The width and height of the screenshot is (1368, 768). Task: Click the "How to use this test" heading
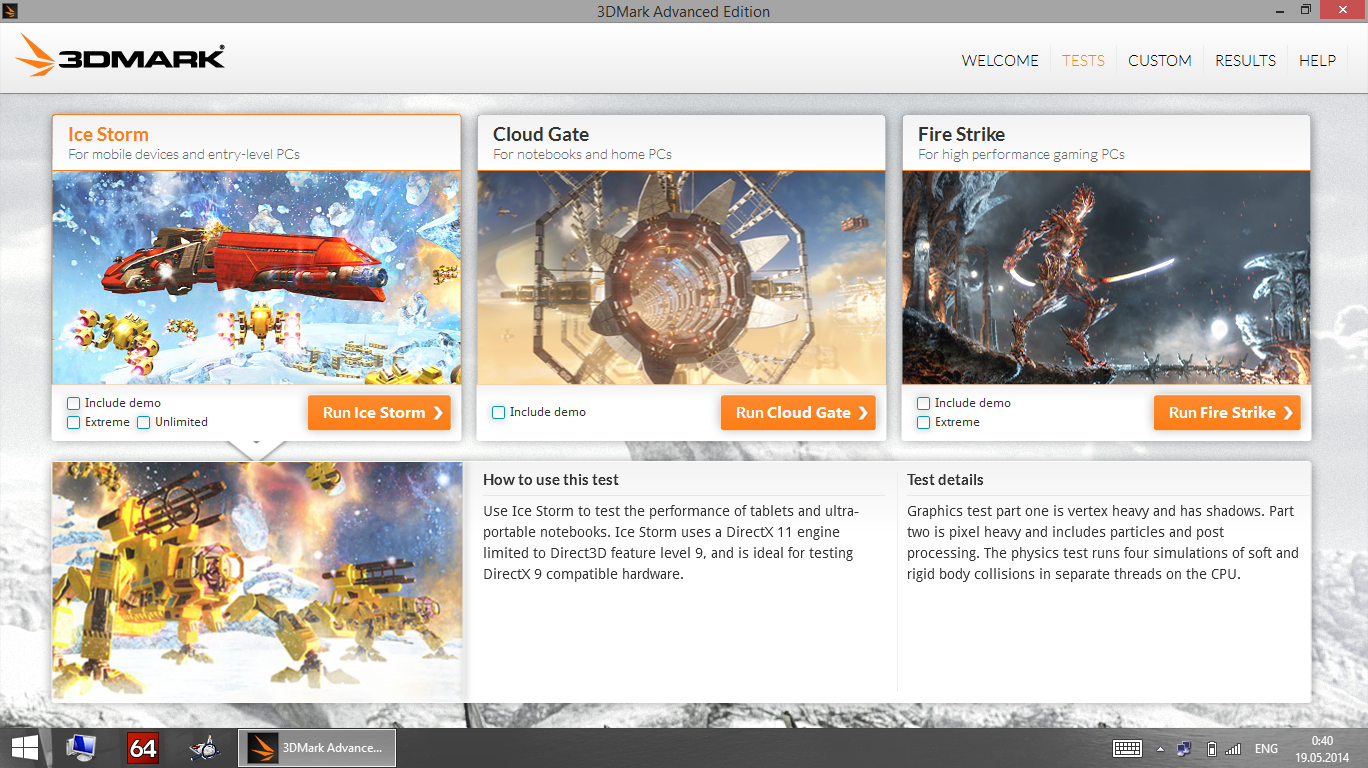coord(551,480)
